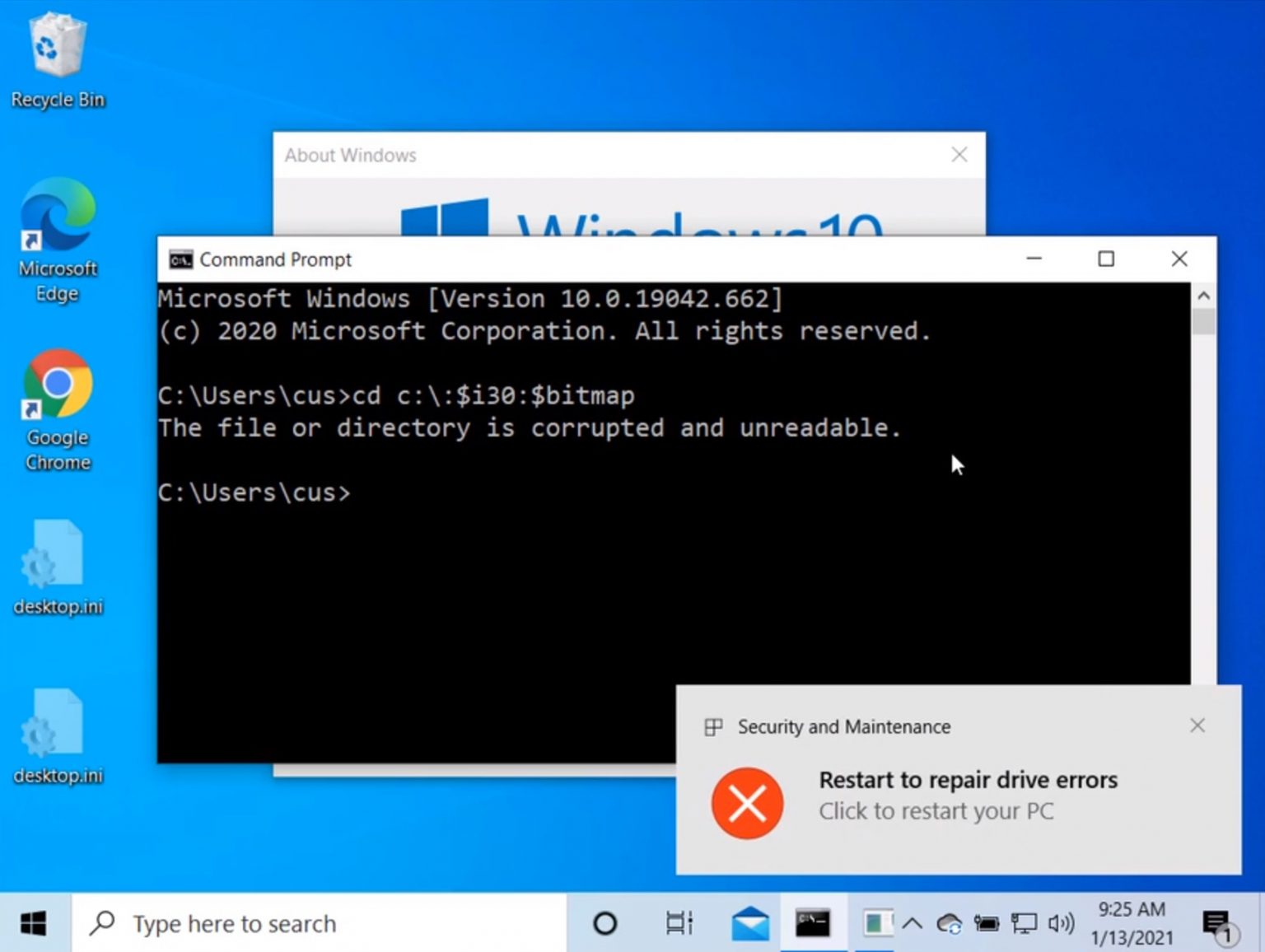Dismiss the Security and Maintenance notification
The height and width of the screenshot is (952, 1265).
pos(1197,726)
